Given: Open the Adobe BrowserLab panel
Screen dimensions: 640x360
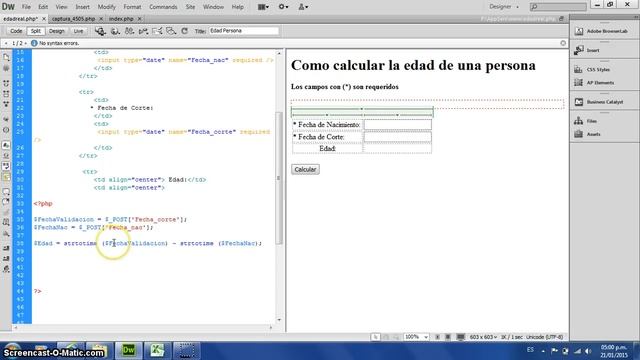Looking at the screenshot, I should pyautogui.click(x=602, y=31).
